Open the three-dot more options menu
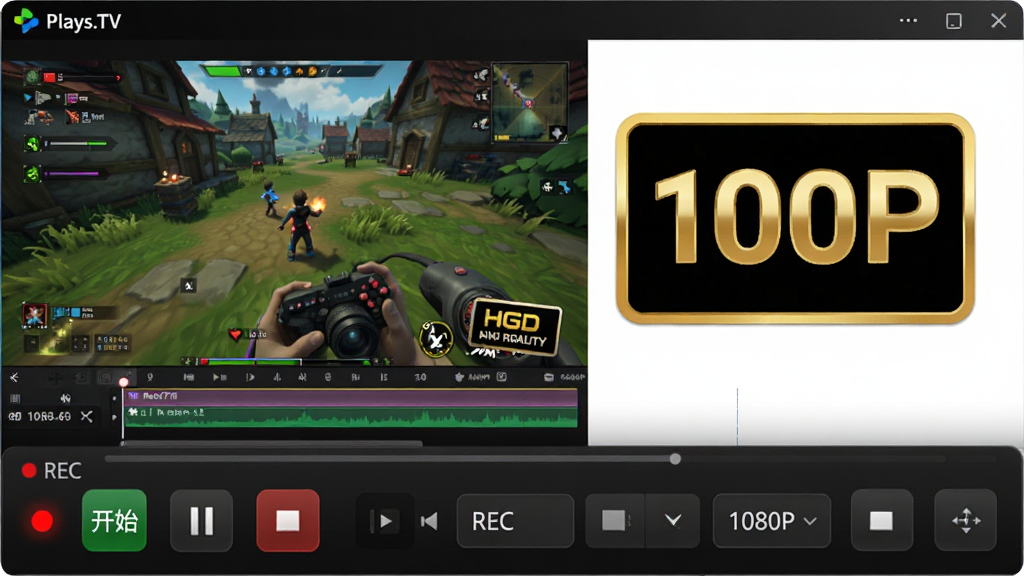Viewport: 1024px width, 576px height. tap(908, 21)
